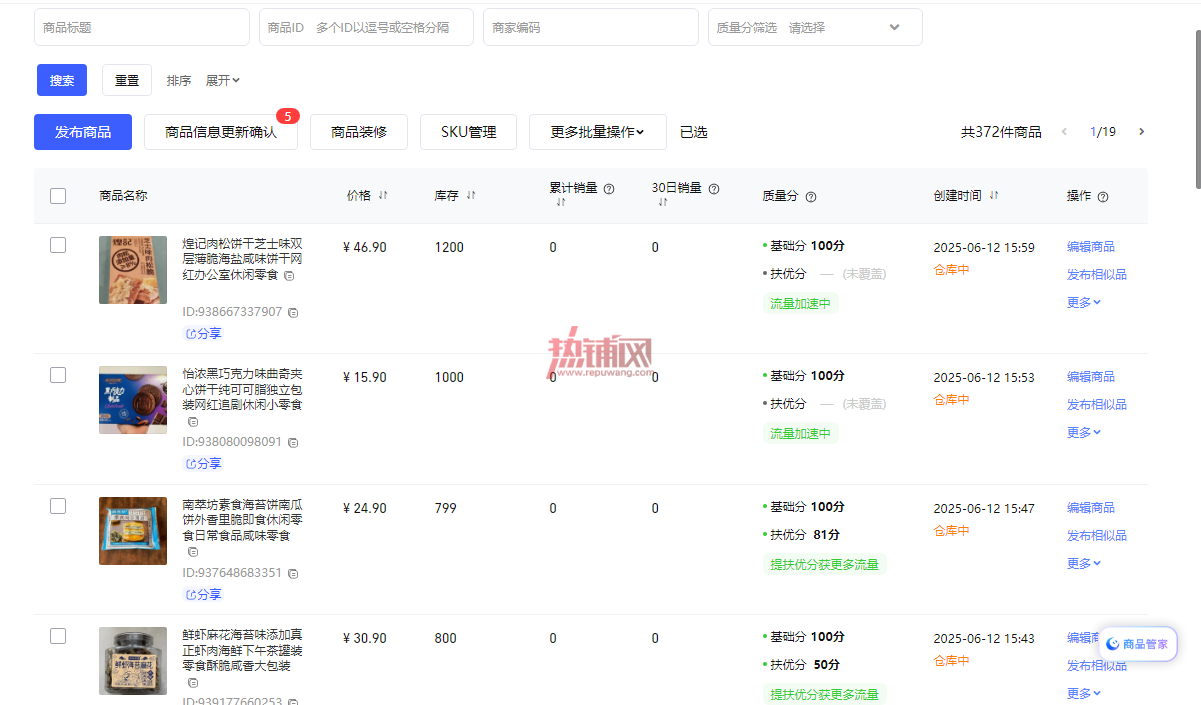Copy product ID 938667337907 via copy icon
Screen dimensions: 1201x705
(293, 313)
